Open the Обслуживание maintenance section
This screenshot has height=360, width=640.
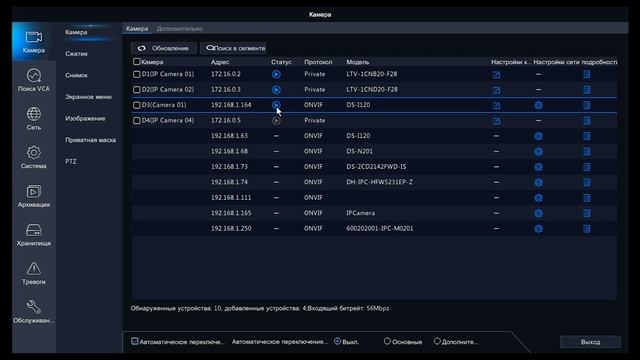[33, 312]
